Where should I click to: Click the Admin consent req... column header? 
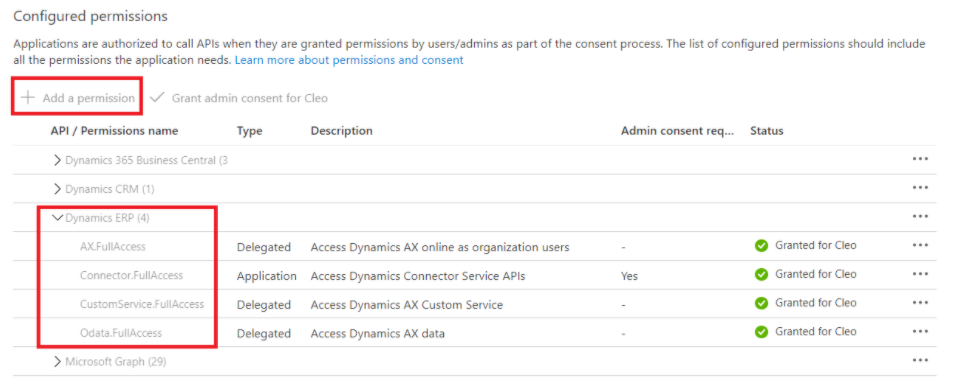678,131
